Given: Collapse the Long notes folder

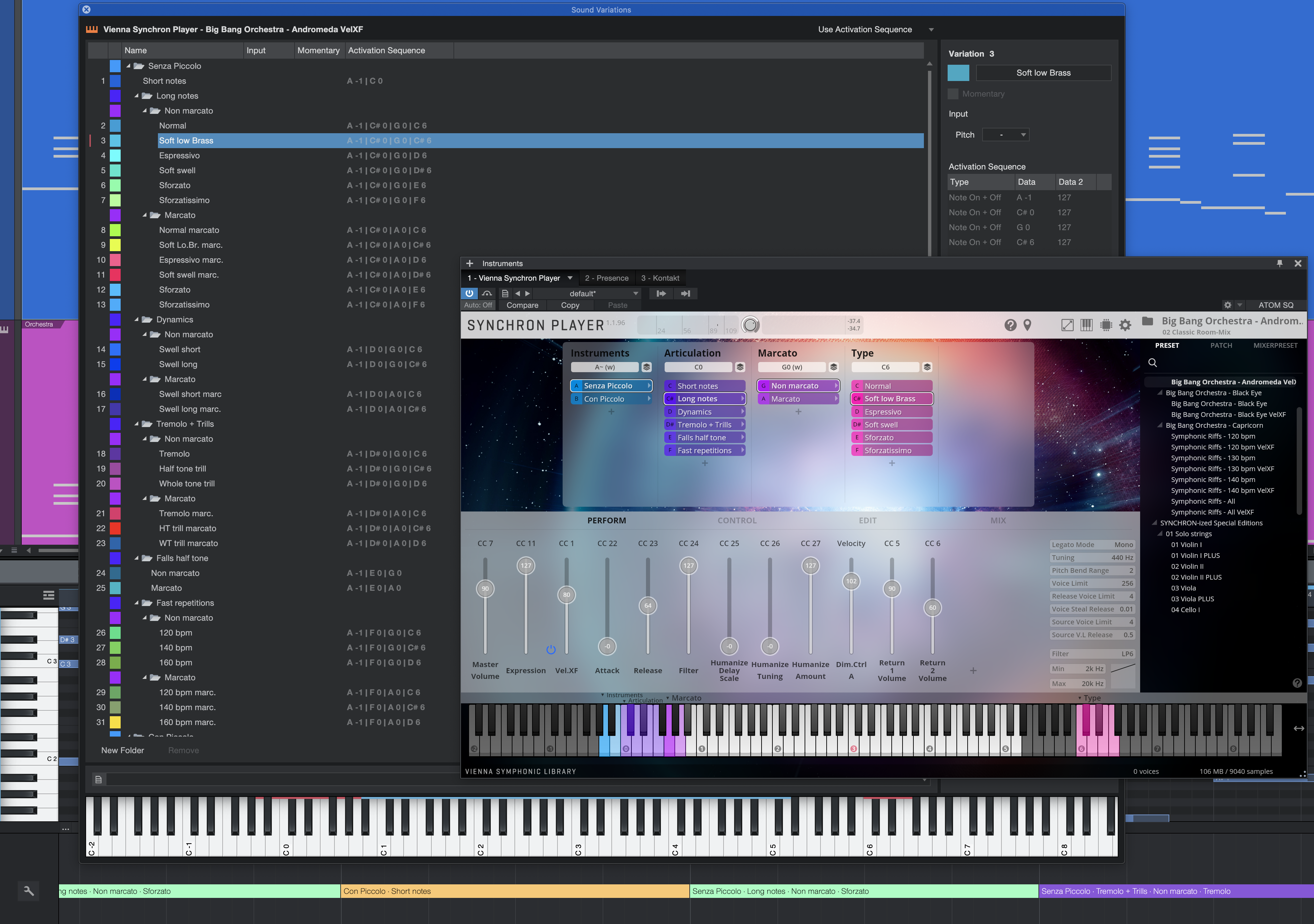Looking at the screenshot, I should pyautogui.click(x=136, y=96).
